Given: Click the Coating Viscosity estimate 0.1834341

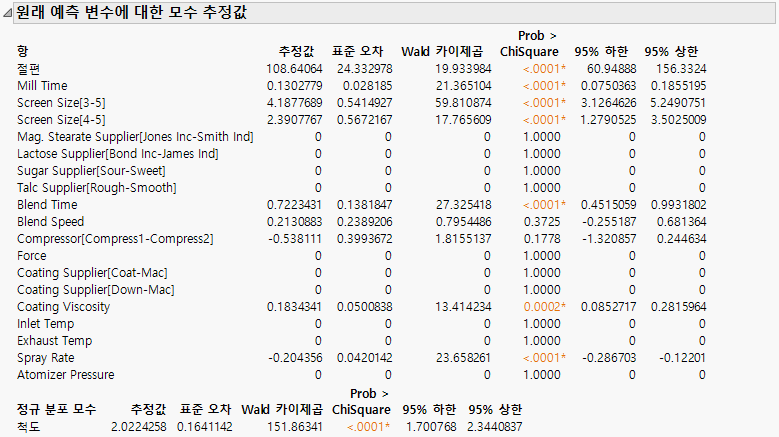Looking at the screenshot, I should click(x=294, y=307).
